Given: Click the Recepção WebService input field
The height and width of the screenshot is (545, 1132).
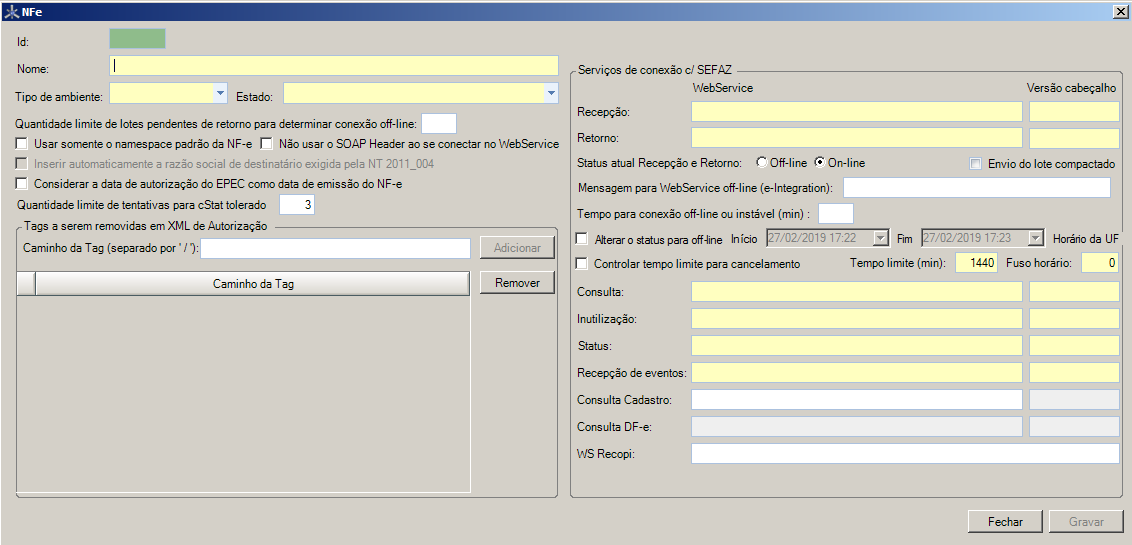Looking at the screenshot, I should (856, 111).
